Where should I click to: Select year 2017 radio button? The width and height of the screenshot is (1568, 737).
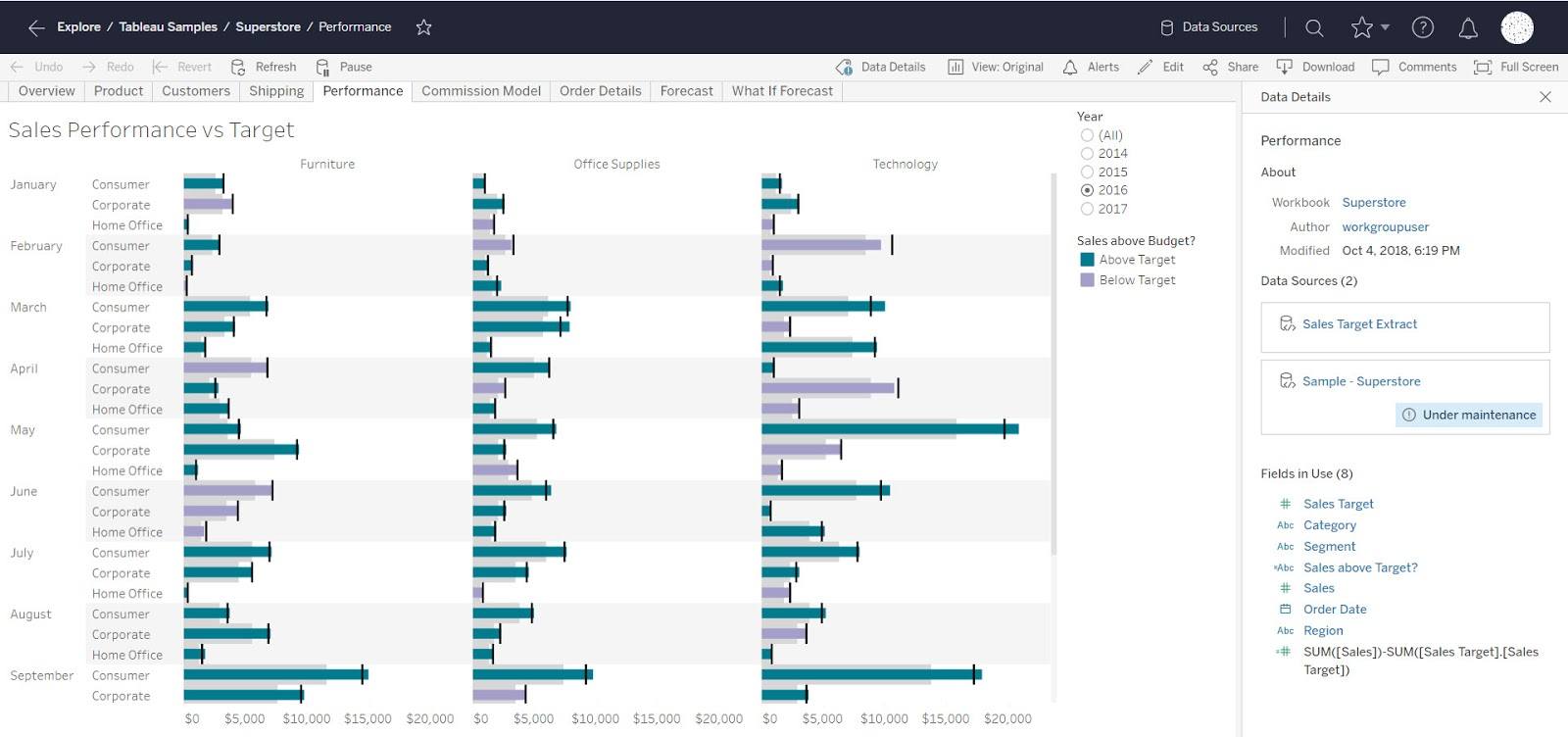pyautogui.click(x=1087, y=209)
